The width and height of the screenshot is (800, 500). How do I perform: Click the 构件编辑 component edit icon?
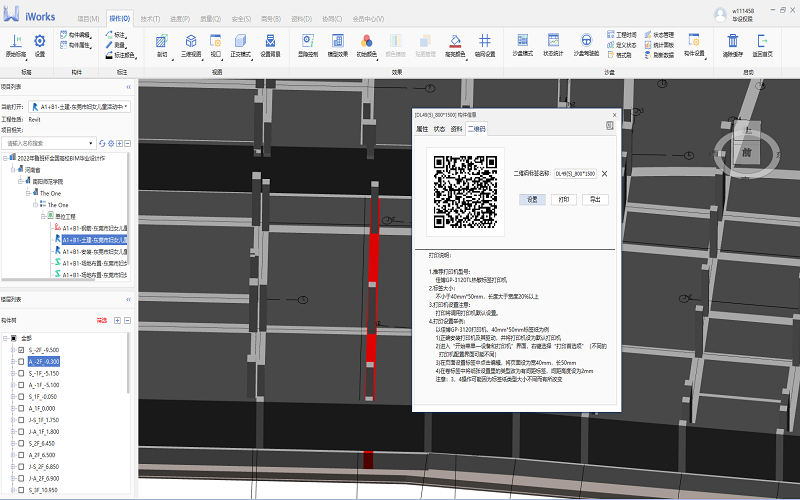[x=64, y=35]
